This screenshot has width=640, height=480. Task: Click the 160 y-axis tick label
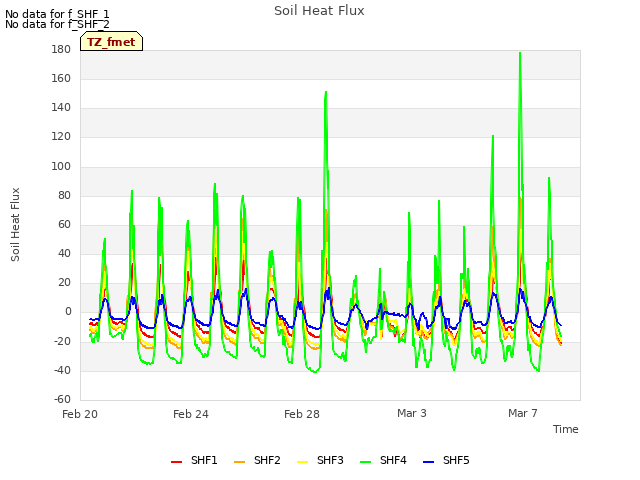(61, 79)
